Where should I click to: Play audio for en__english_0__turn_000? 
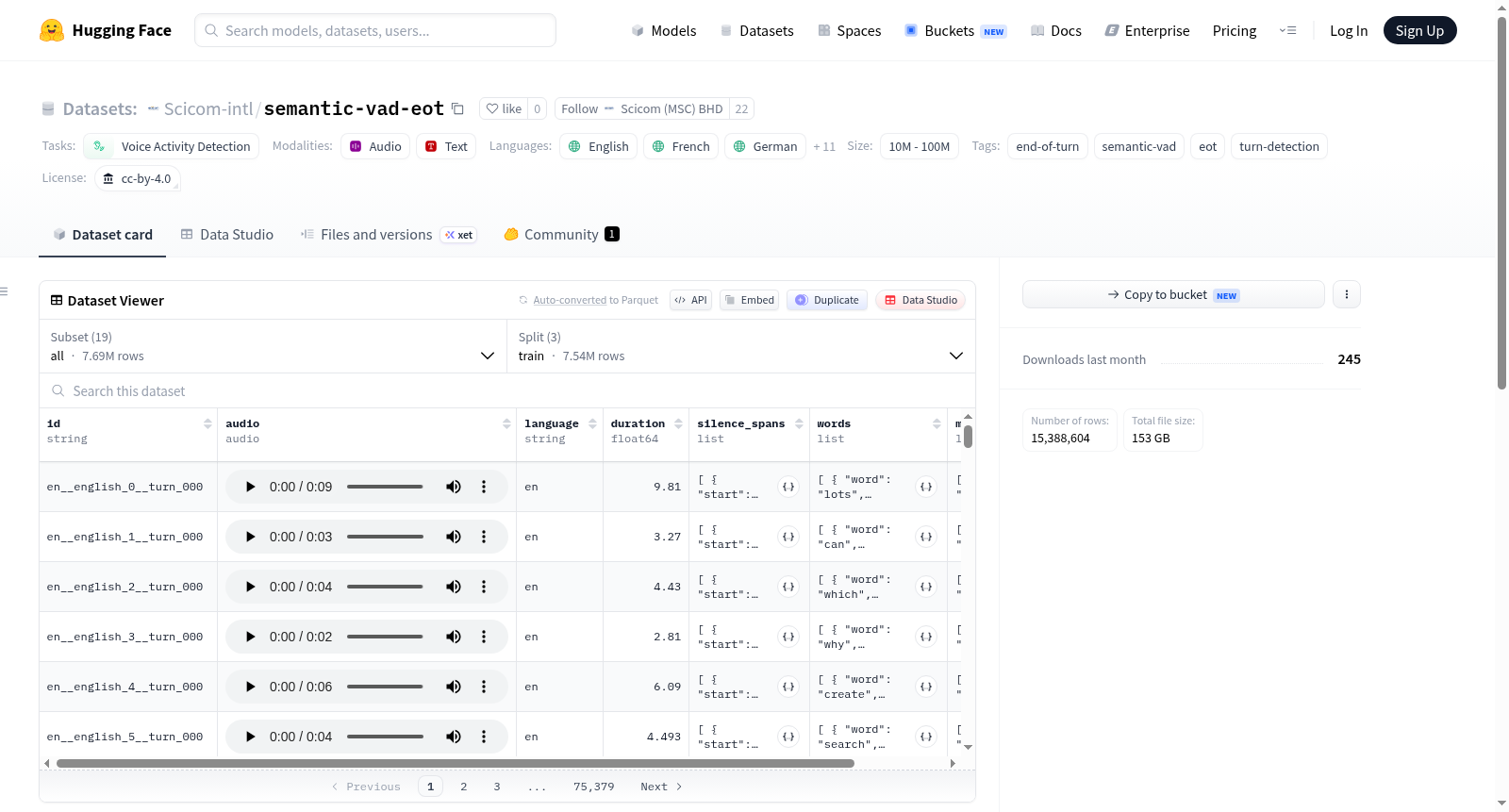pyautogui.click(x=250, y=487)
